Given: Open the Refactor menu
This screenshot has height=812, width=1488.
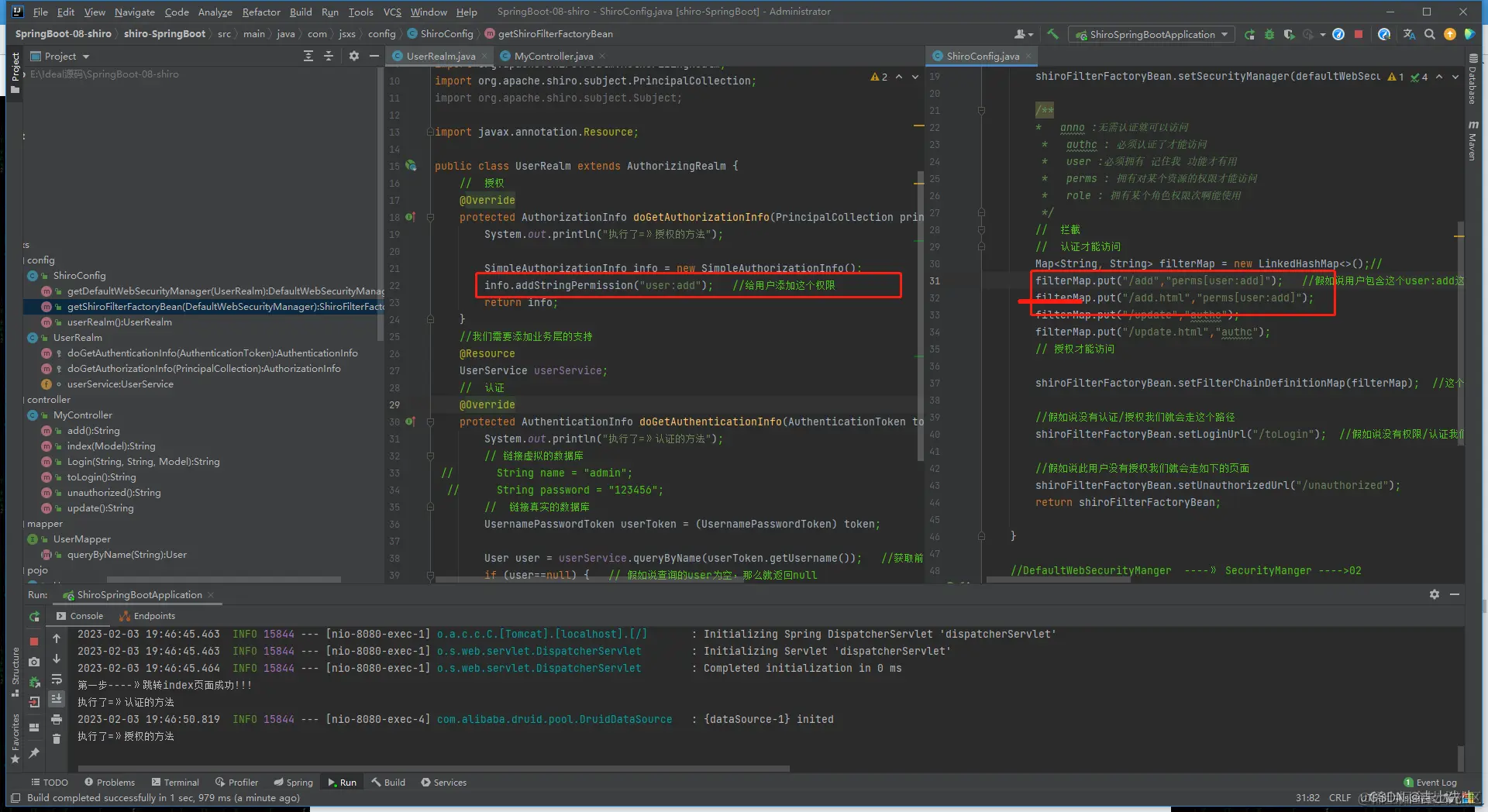Looking at the screenshot, I should (261, 12).
